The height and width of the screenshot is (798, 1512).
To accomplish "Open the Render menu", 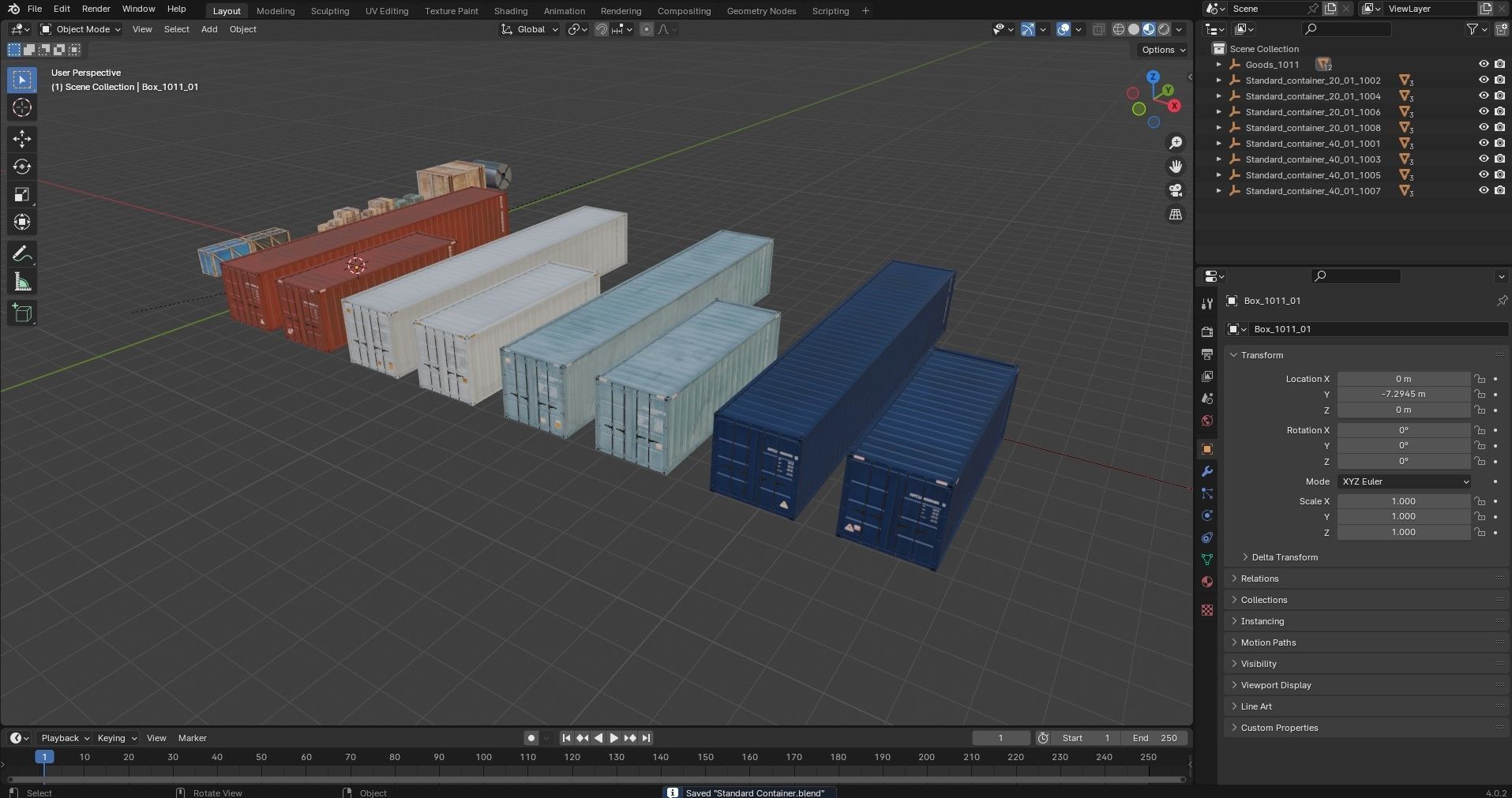I will [96, 9].
